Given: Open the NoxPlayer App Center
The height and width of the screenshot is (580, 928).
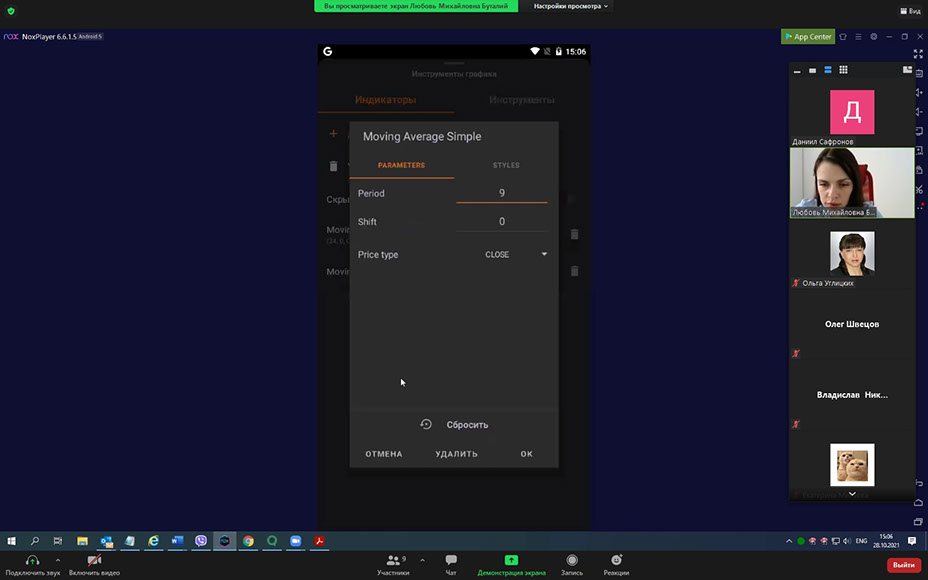Looking at the screenshot, I should click(807, 37).
